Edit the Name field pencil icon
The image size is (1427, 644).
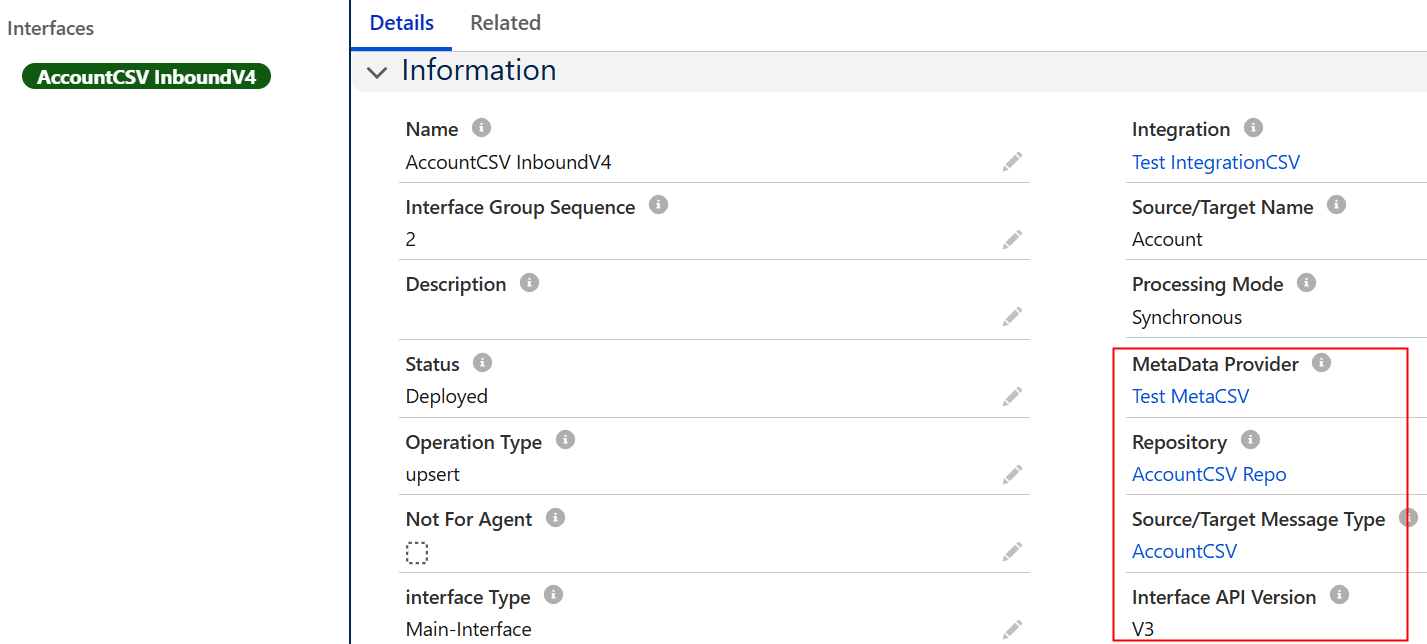[x=1013, y=162]
